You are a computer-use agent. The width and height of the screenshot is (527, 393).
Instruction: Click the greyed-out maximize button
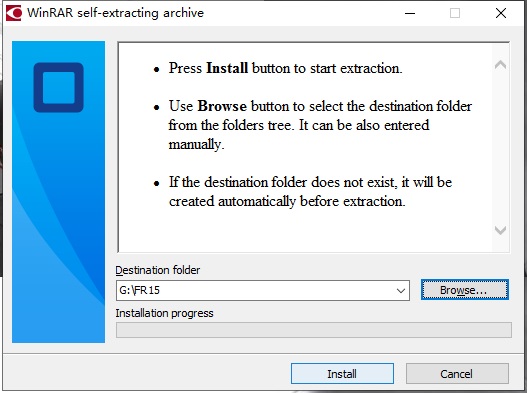coord(455,13)
